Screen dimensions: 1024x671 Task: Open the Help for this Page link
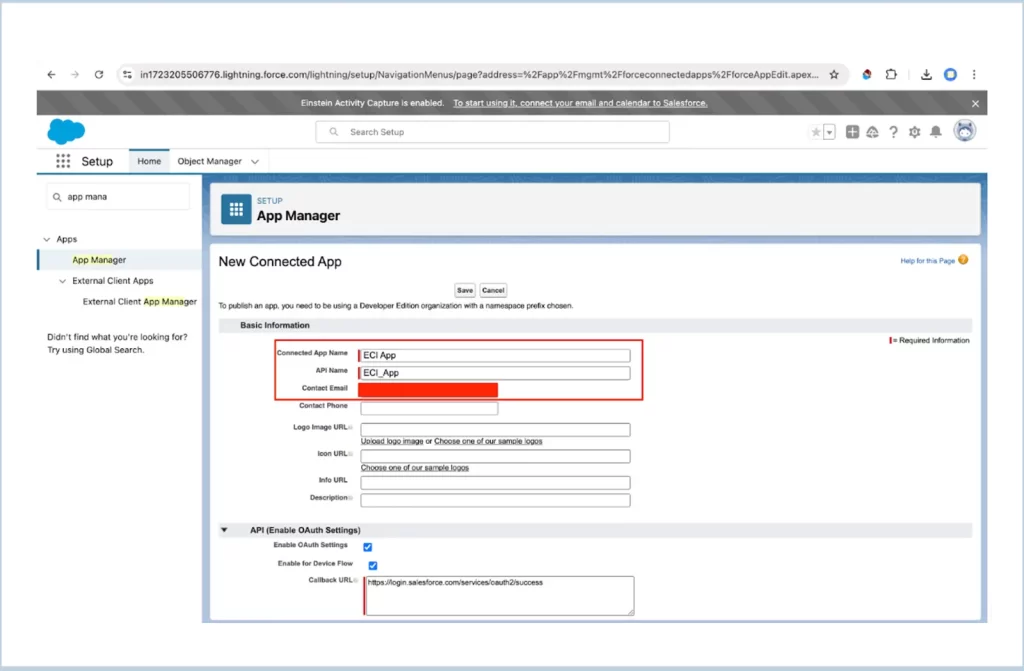[x=927, y=261]
